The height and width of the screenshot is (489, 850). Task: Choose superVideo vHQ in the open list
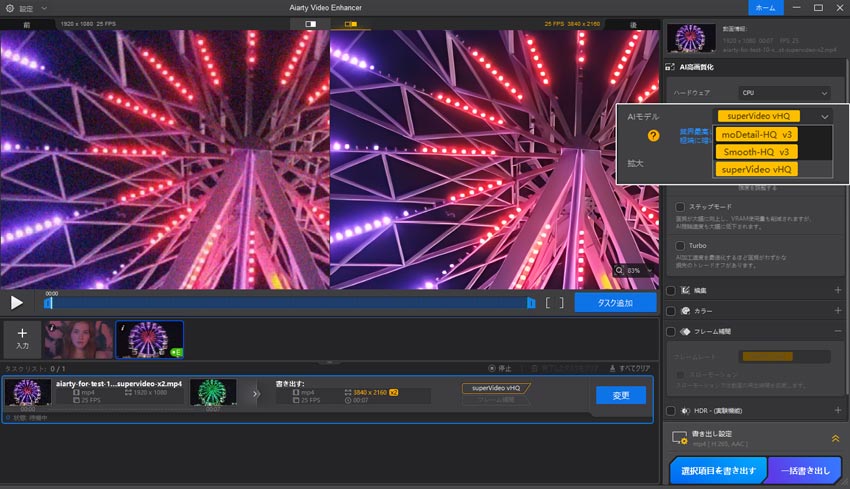[x=756, y=169]
